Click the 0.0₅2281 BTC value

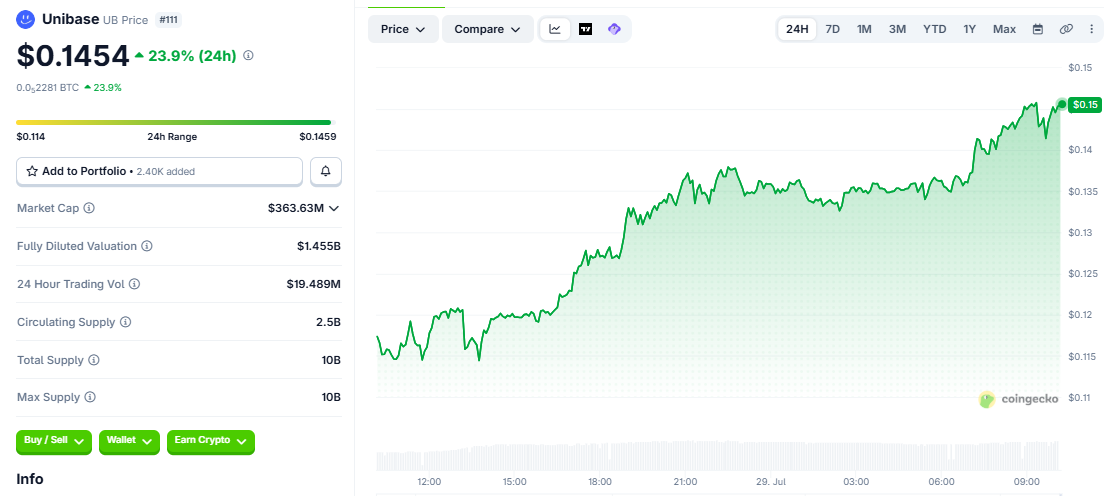48,88
